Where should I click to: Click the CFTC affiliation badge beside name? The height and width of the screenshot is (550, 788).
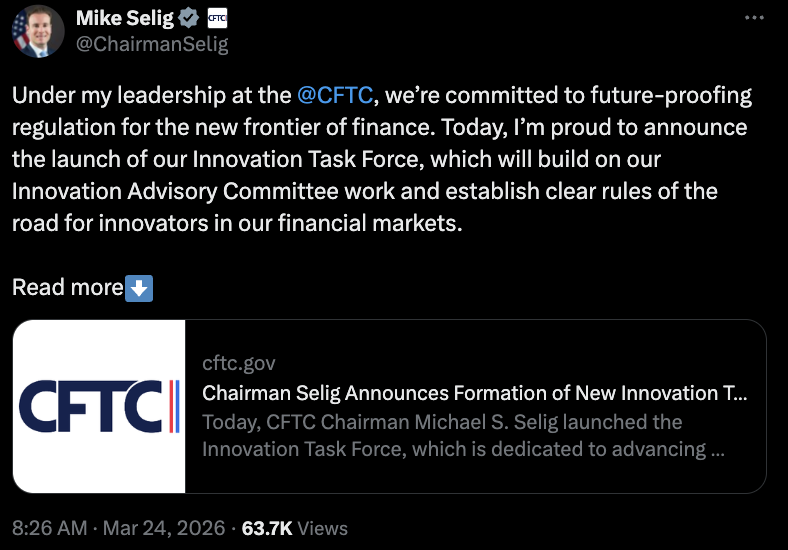(x=216, y=18)
